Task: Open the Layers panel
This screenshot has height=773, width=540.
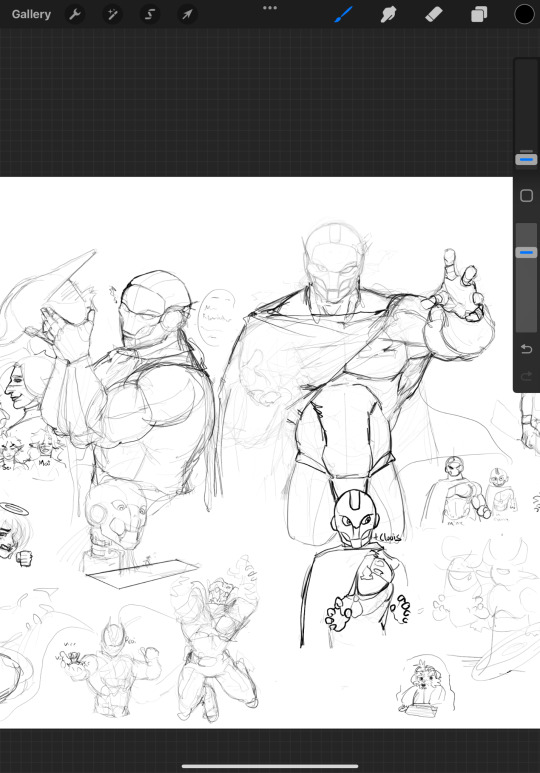Action: point(479,14)
